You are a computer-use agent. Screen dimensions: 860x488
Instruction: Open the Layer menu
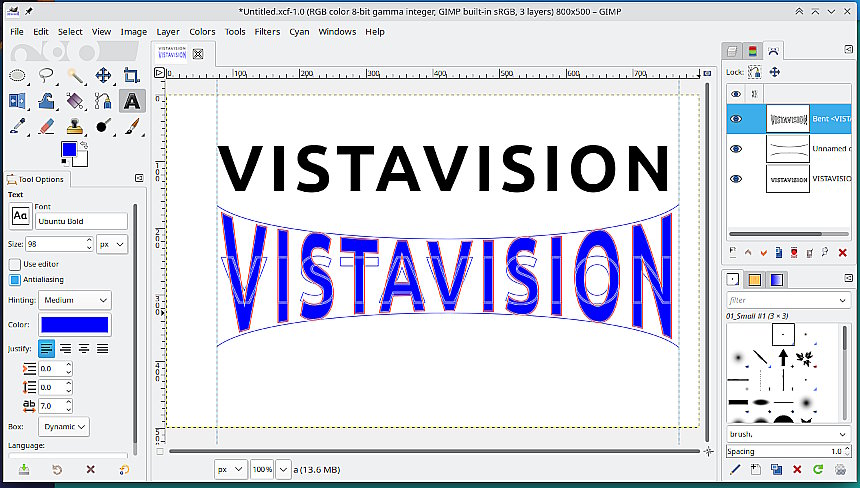(x=168, y=32)
